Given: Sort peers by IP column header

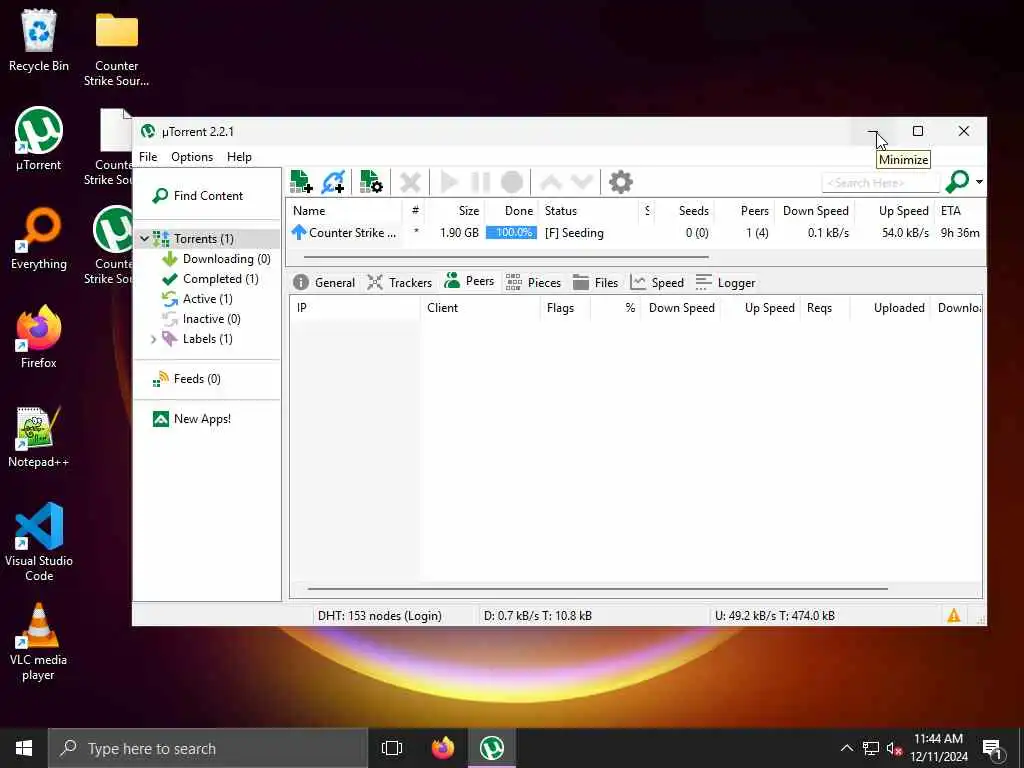Looking at the screenshot, I should click(356, 308).
